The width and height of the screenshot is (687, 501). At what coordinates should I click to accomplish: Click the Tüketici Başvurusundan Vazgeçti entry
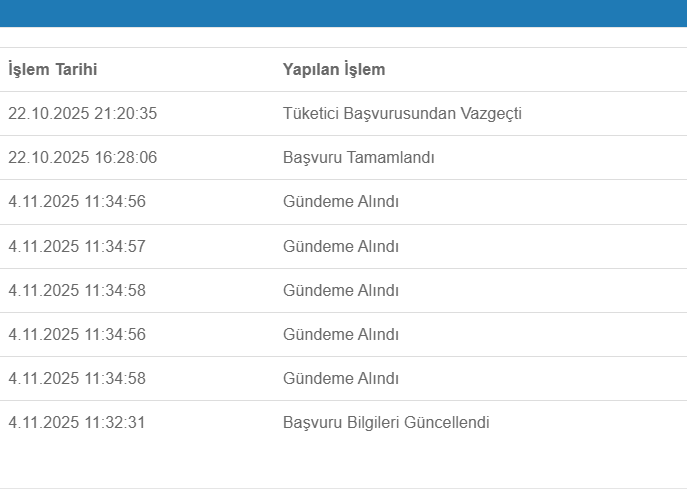pyautogui.click(x=402, y=114)
